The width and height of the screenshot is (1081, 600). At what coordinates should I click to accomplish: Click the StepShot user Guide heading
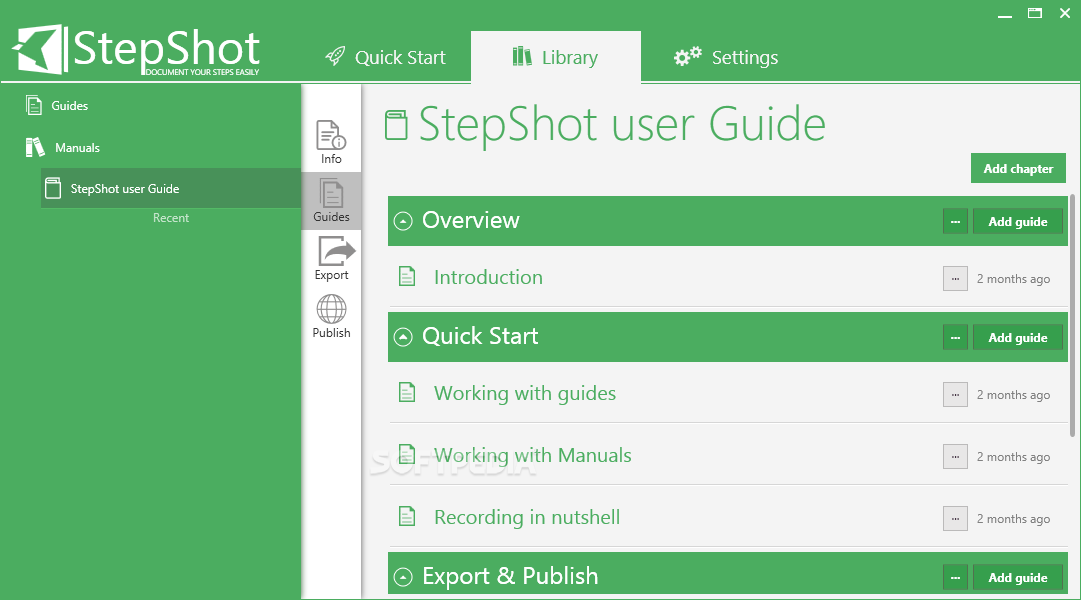click(x=622, y=124)
